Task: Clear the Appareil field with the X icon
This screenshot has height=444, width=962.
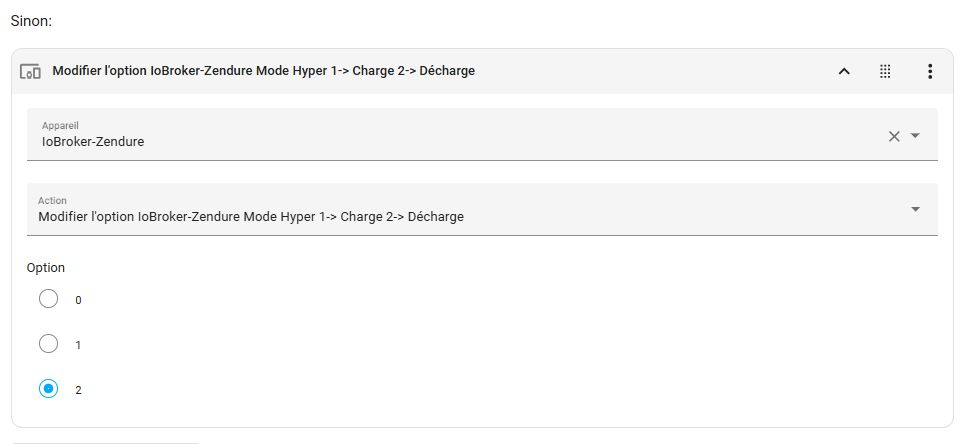Action: pyautogui.click(x=894, y=136)
